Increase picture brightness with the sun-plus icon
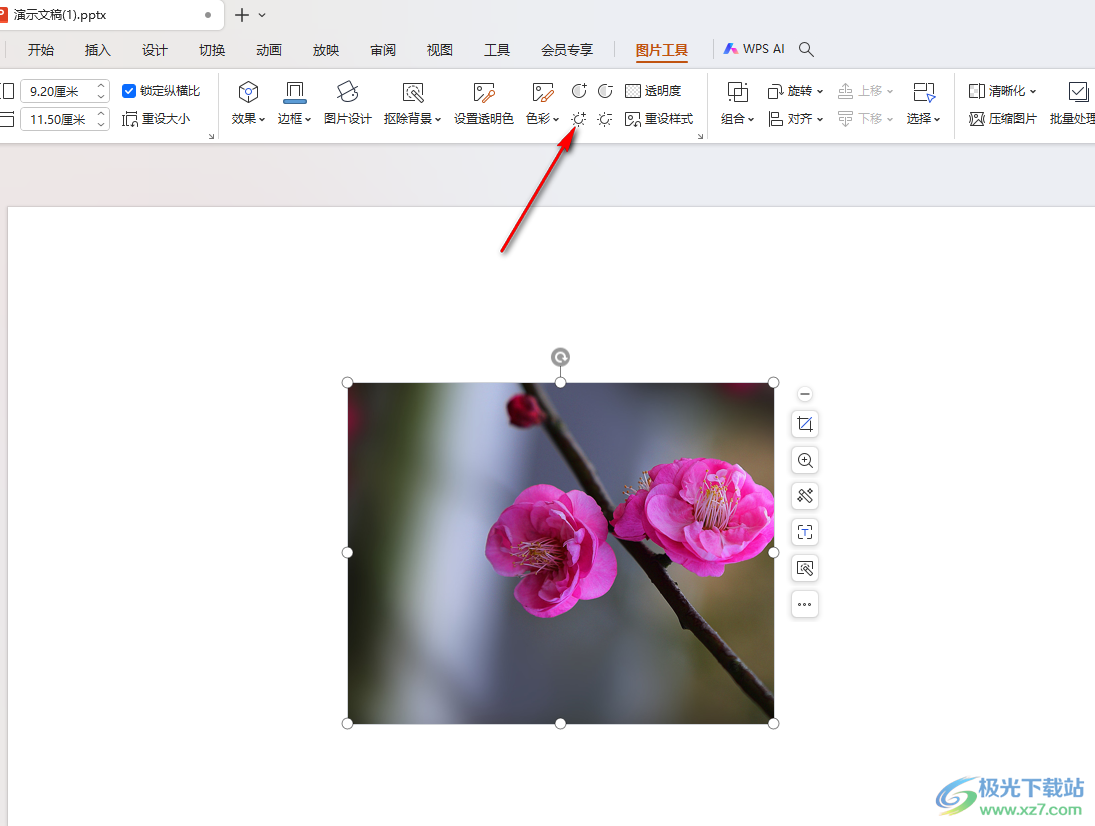Screen dimensions: 1095x826 (579, 119)
